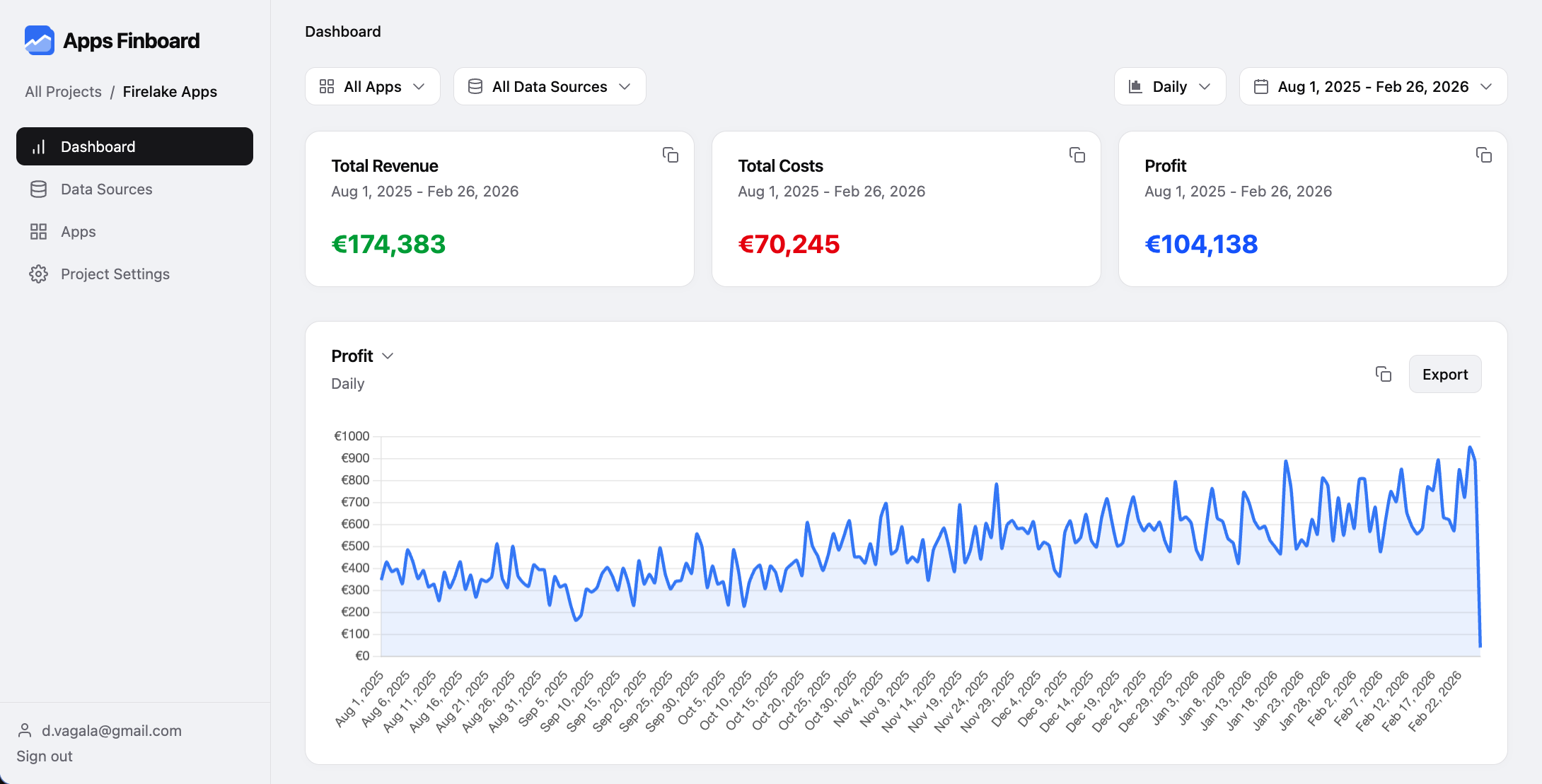Image resolution: width=1542 pixels, height=784 pixels.
Task: Click the Project Settings gear icon
Action: click(x=38, y=274)
